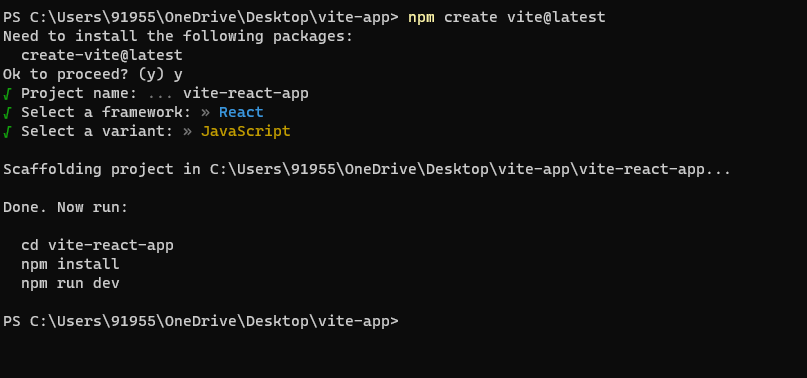Click the 'npm create vite@latest' command text
The width and height of the screenshot is (807, 378).
click(506, 18)
